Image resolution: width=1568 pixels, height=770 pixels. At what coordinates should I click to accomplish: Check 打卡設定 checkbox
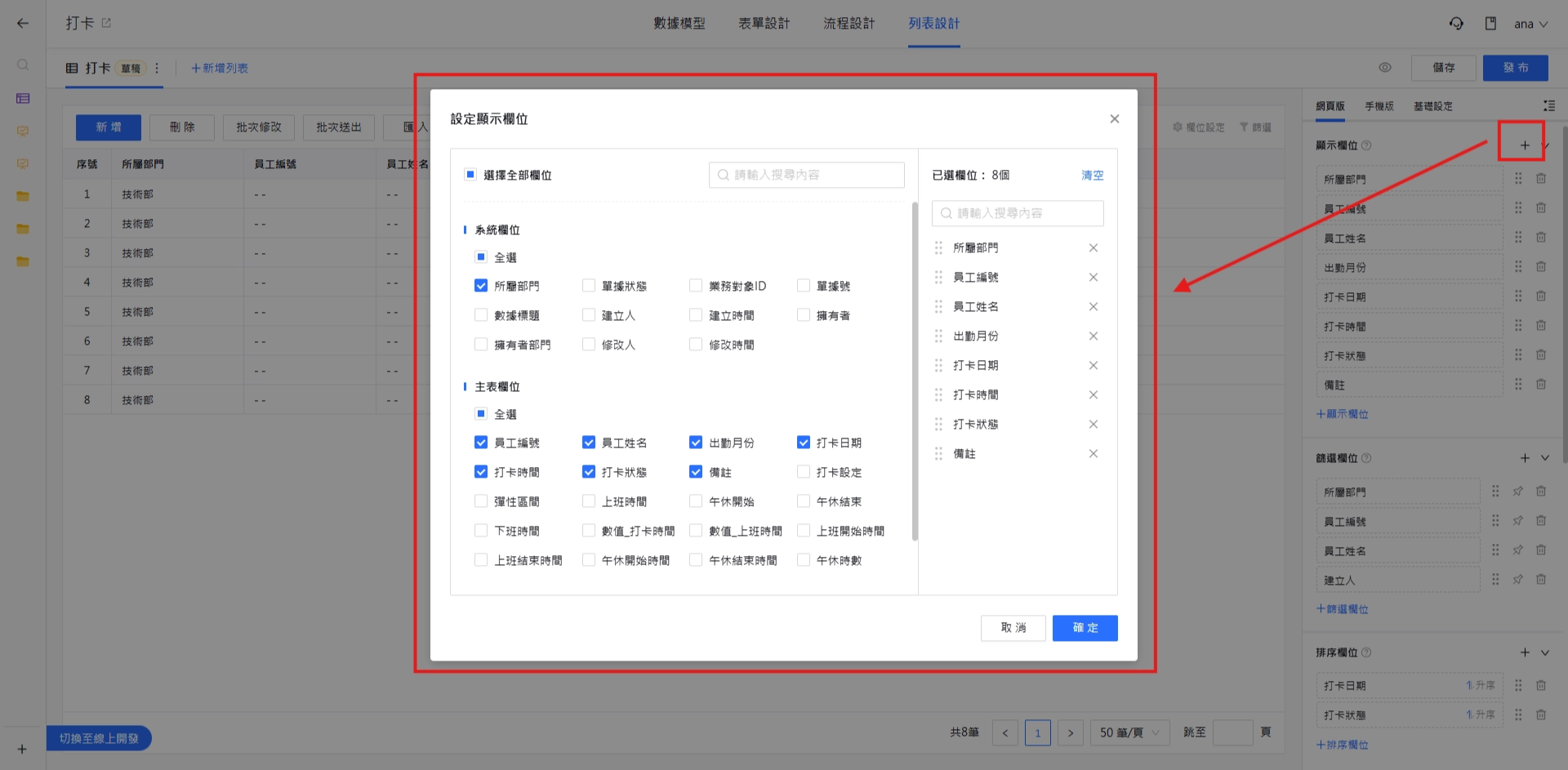point(804,472)
